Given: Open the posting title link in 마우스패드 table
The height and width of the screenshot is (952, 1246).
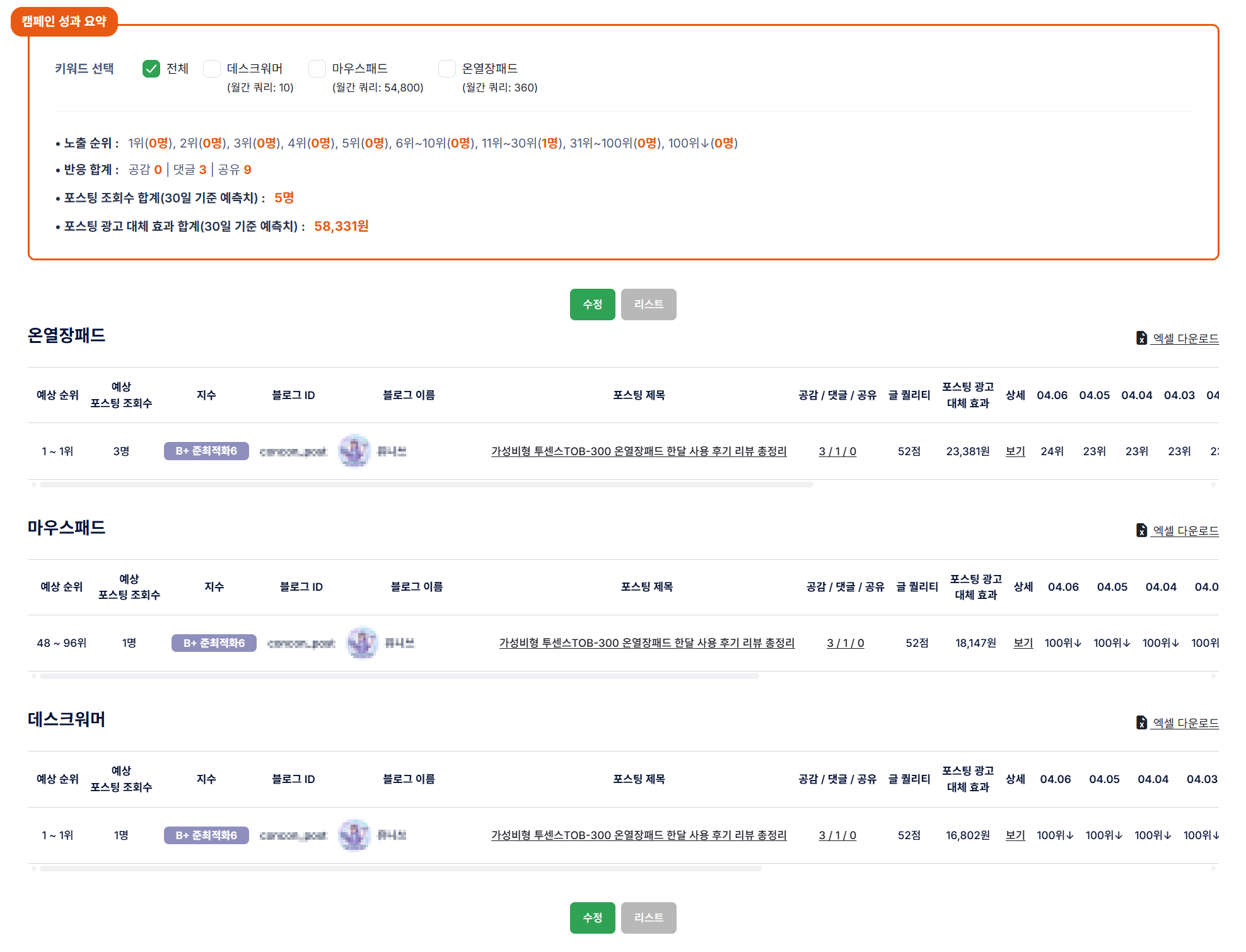Looking at the screenshot, I should tap(646, 643).
